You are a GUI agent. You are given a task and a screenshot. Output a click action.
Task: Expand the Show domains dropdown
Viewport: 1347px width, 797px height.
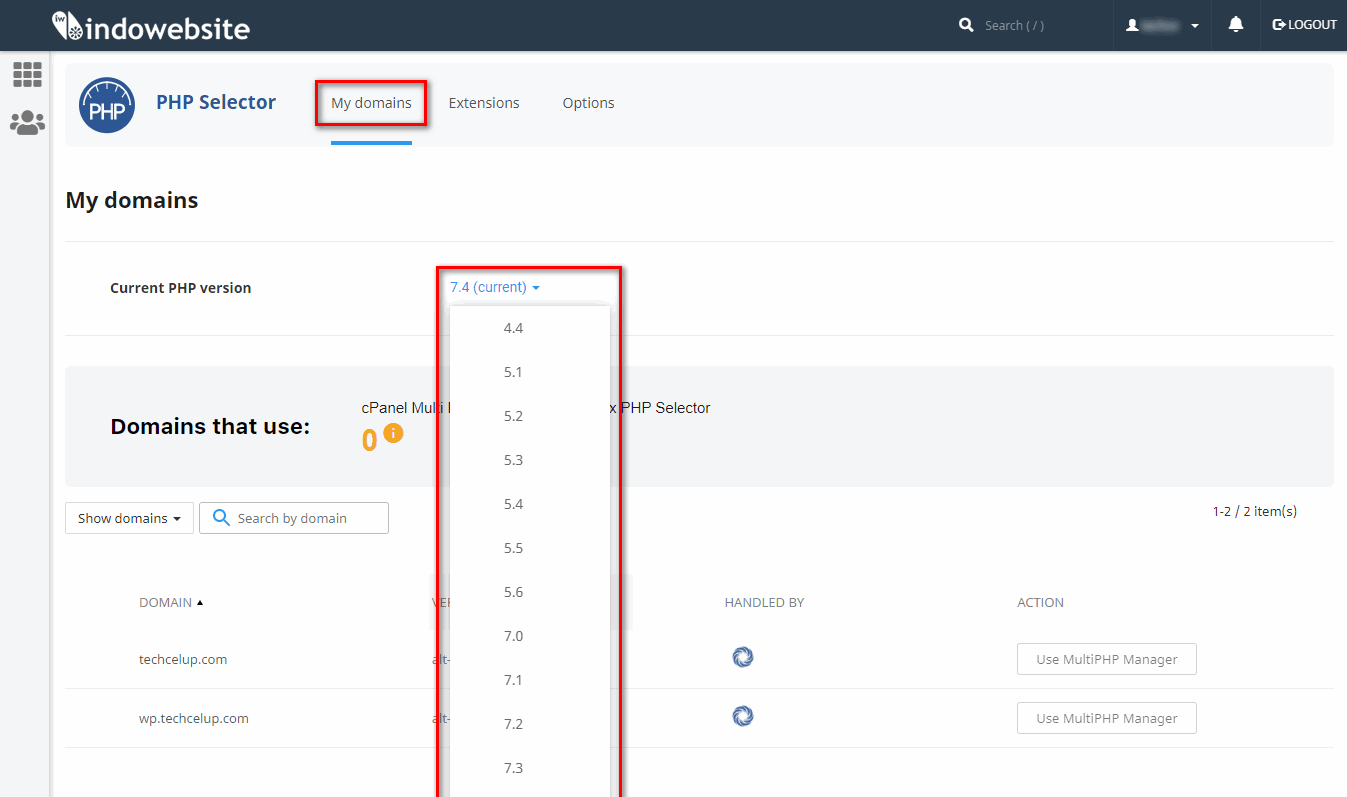click(129, 518)
